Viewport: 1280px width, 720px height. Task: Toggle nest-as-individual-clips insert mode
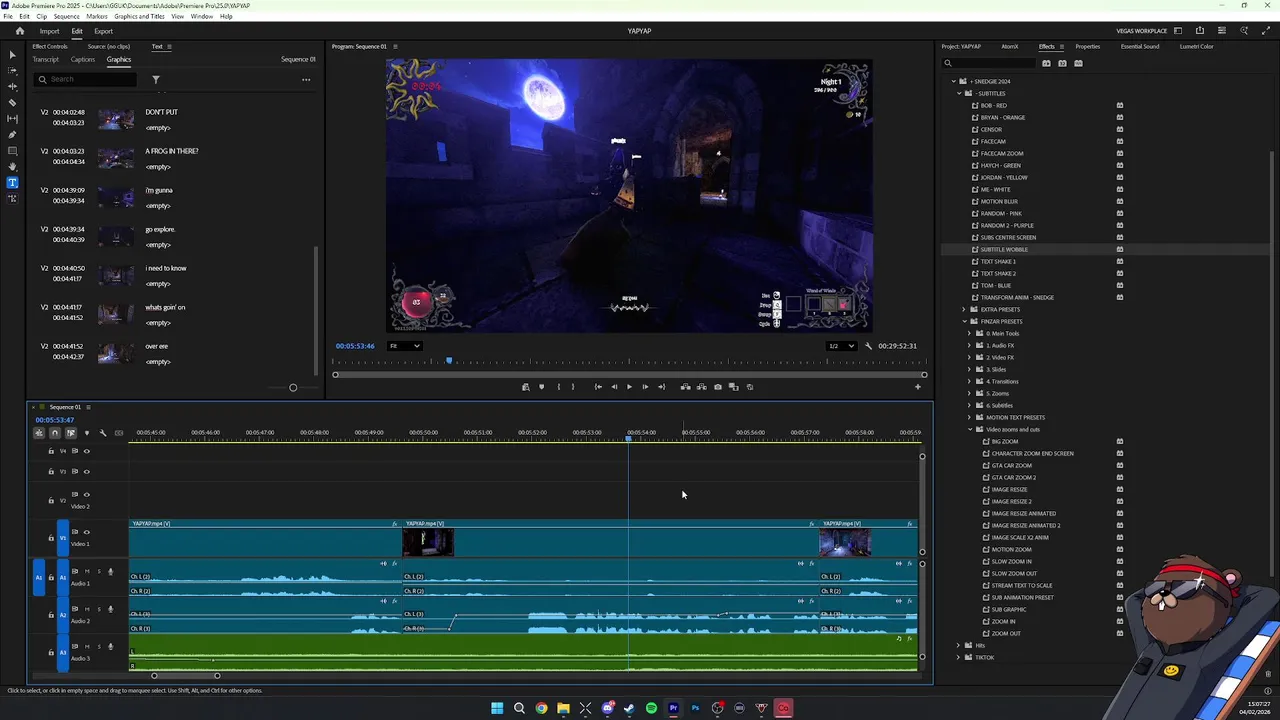[39, 433]
